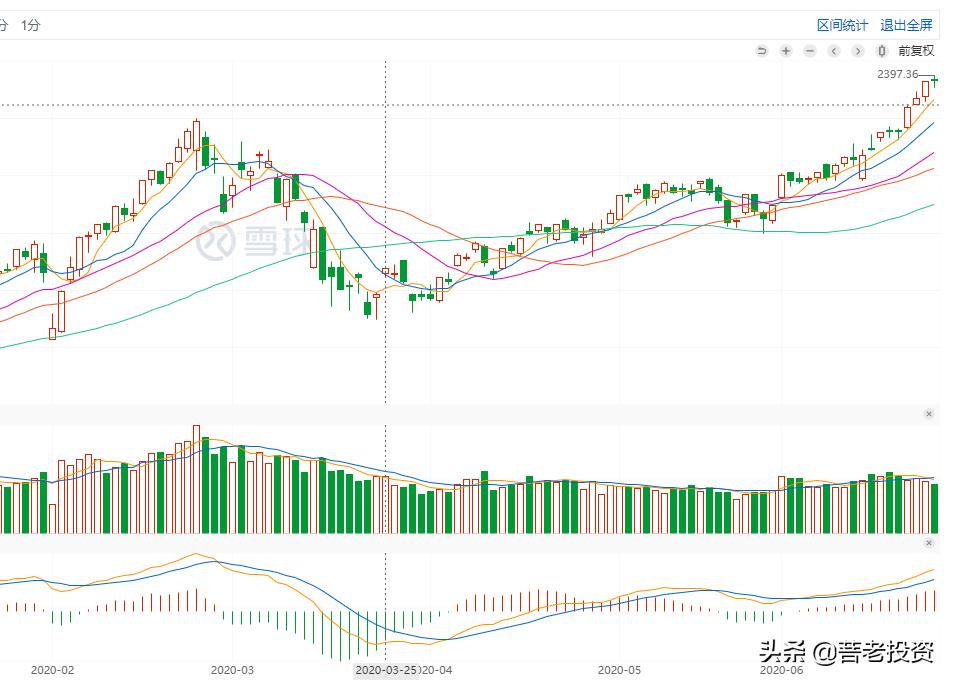The width and height of the screenshot is (954, 684).
Task: Zoom in with the plus icon
Action: (786, 51)
